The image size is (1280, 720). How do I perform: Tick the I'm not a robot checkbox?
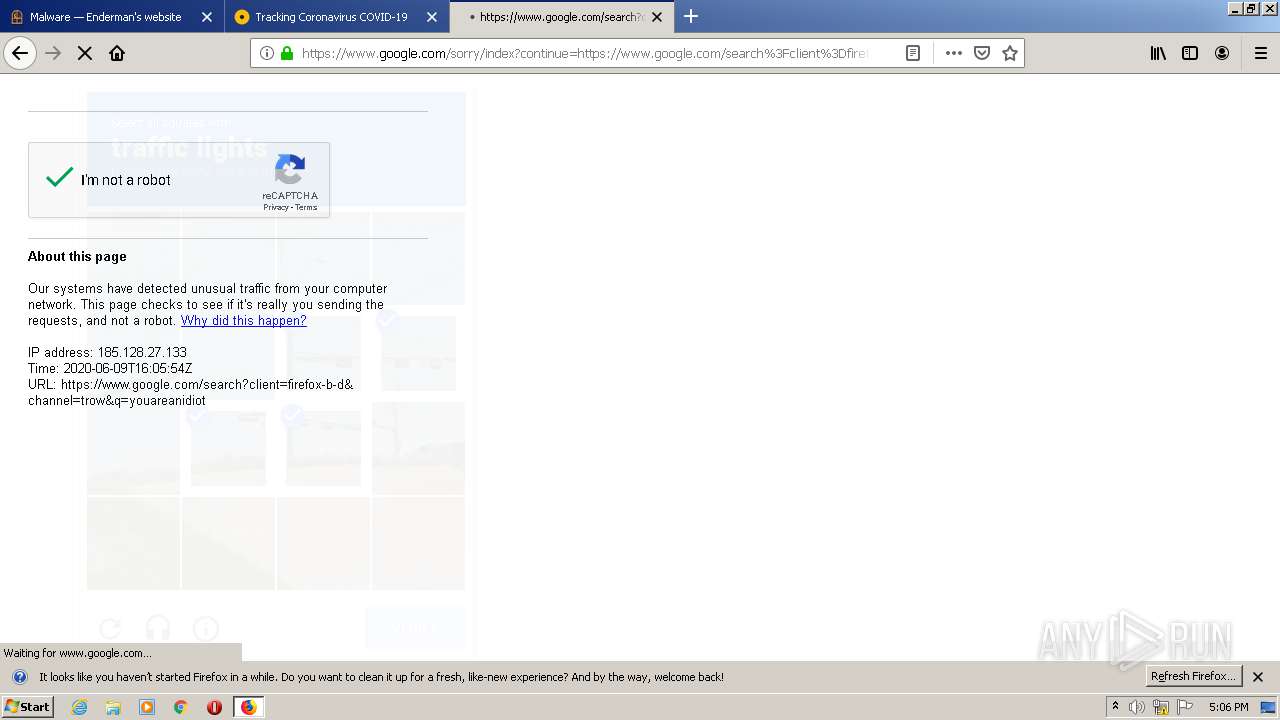click(60, 178)
